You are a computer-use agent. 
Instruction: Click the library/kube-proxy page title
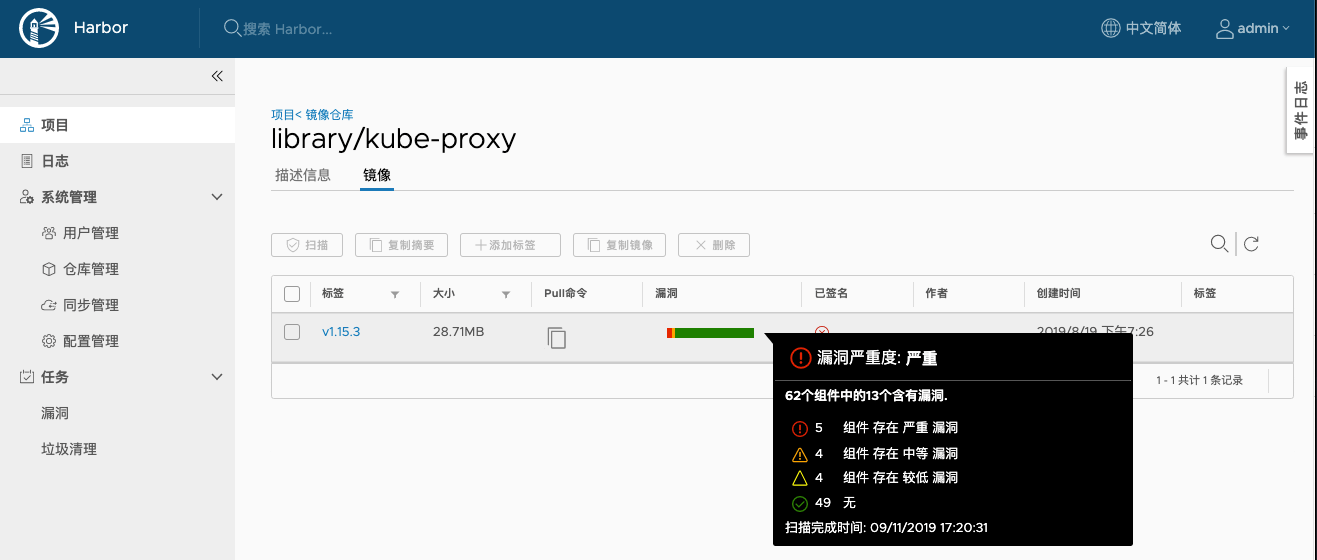394,139
